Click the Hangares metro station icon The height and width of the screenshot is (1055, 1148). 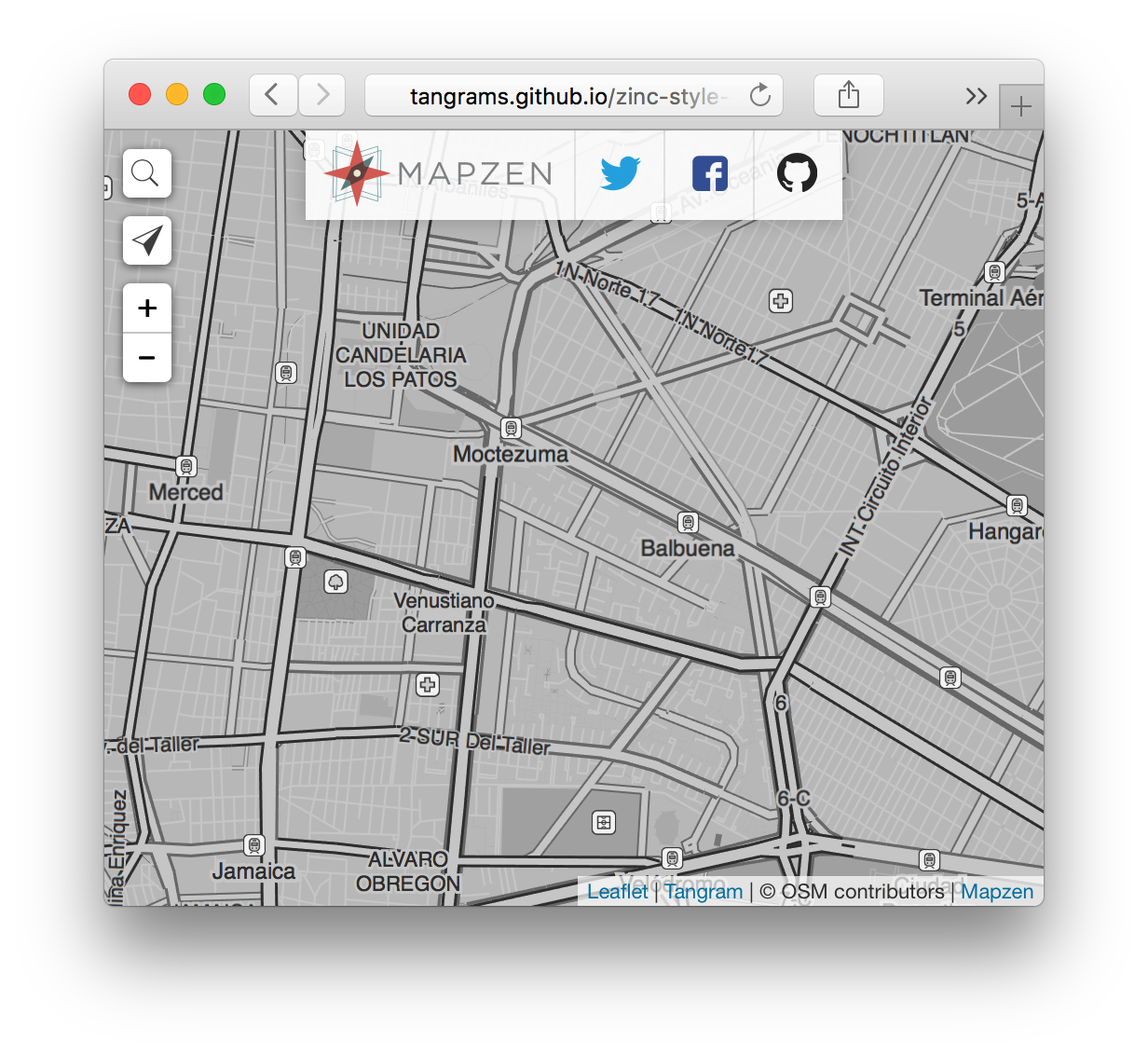(1018, 506)
